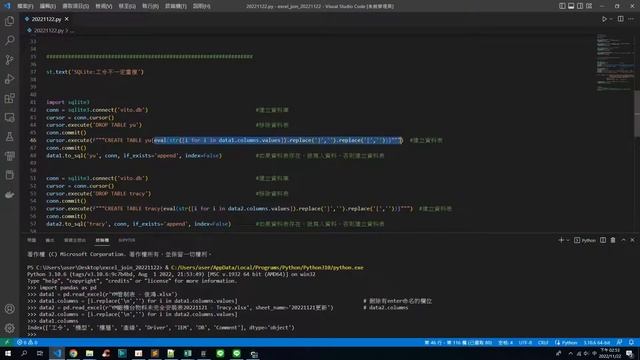Open the Remote Explorer view
Screen dimensions: 640x360
click(x=9, y=118)
